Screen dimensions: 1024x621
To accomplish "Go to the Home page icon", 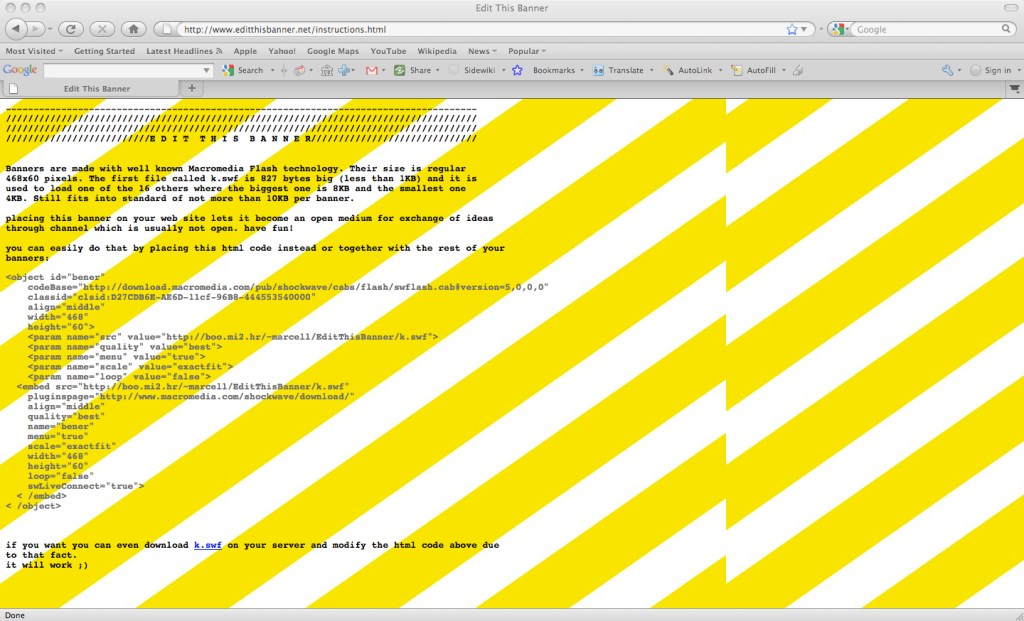I will tap(134, 29).
